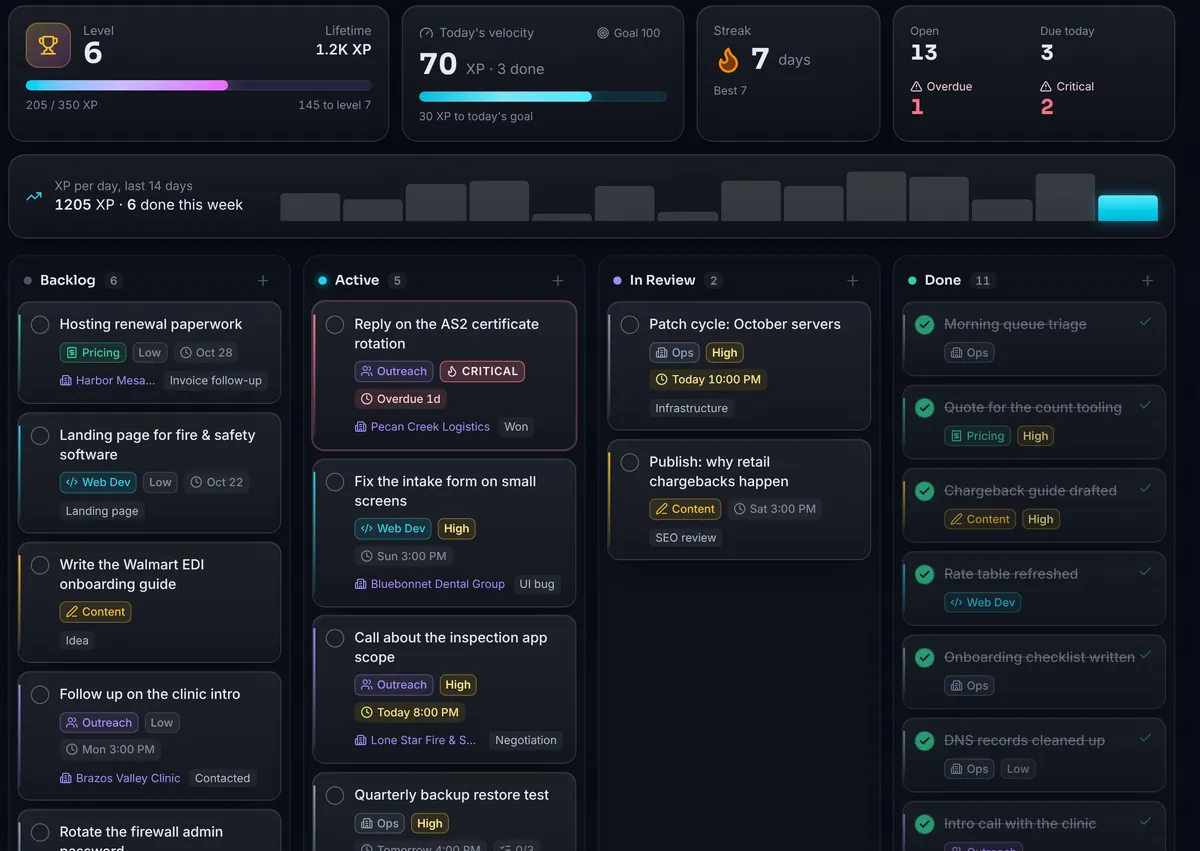1200x851 pixels.
Task: Click the Goal 100 target icon
Action: [x=603, y=33]
